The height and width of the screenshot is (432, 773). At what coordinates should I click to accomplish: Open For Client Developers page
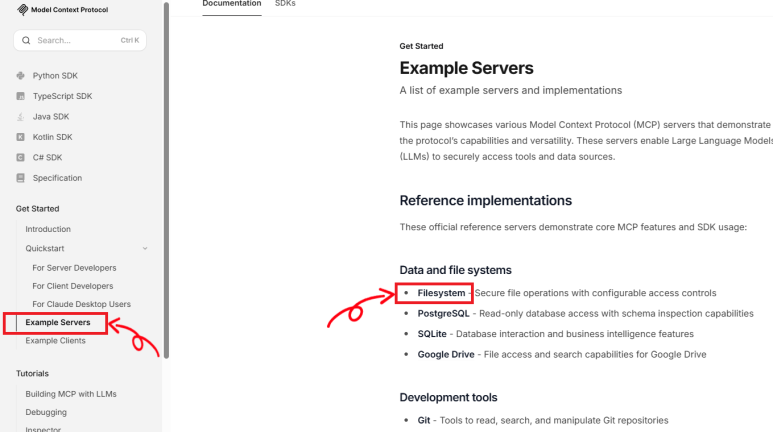coord(72,286)
